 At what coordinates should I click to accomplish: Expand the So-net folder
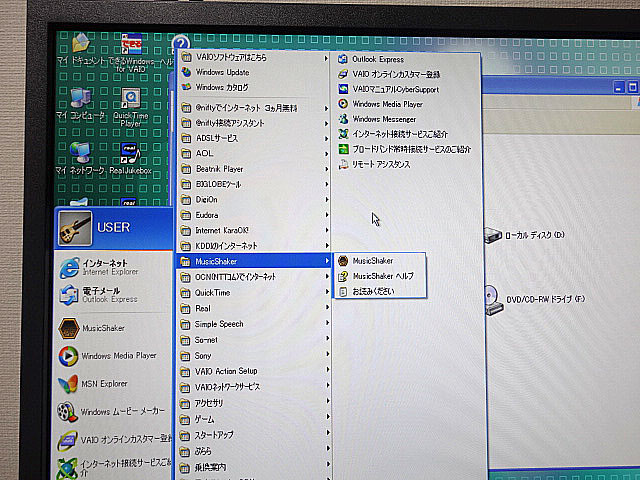tap(253, 340)
